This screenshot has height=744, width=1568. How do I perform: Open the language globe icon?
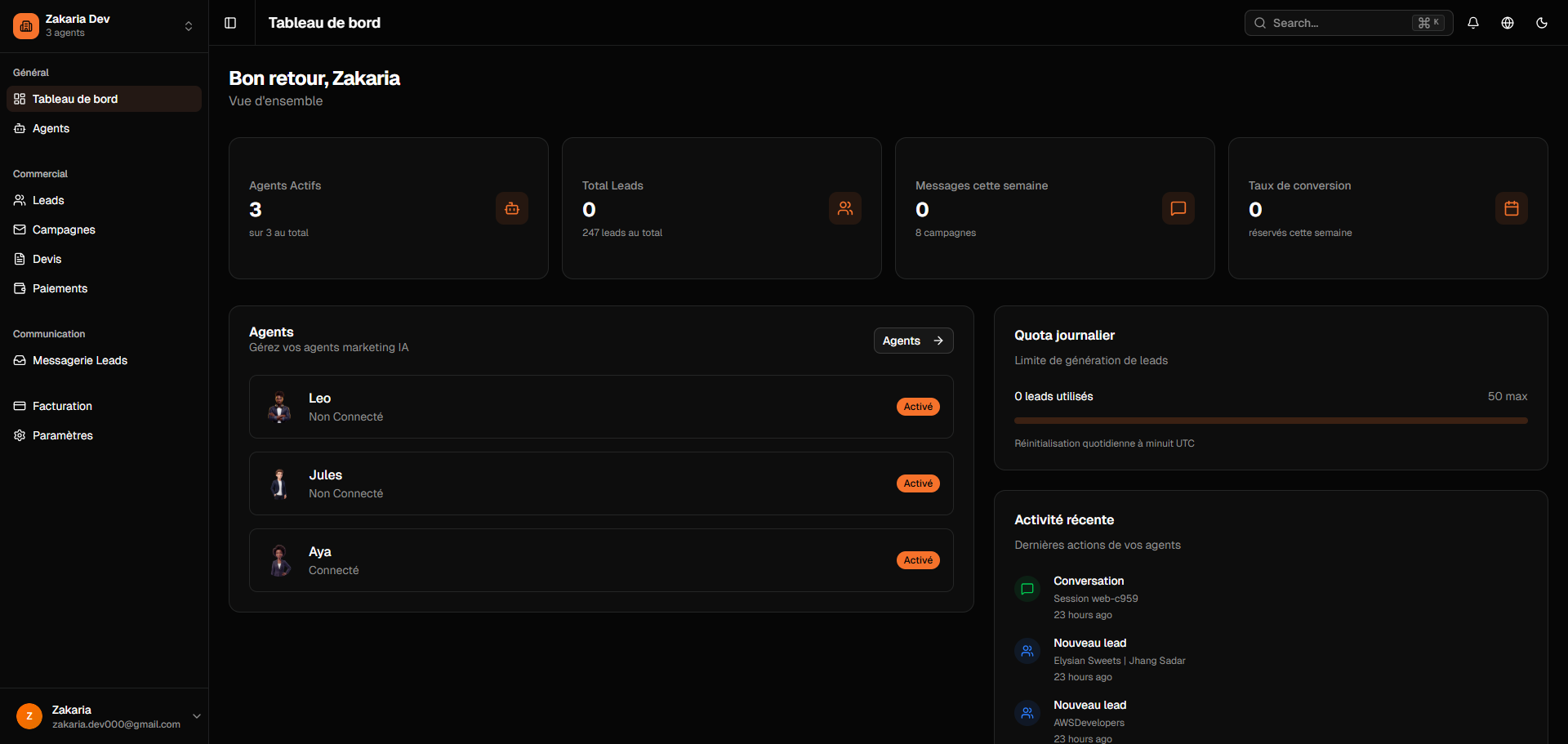[x=1508, y=23]
